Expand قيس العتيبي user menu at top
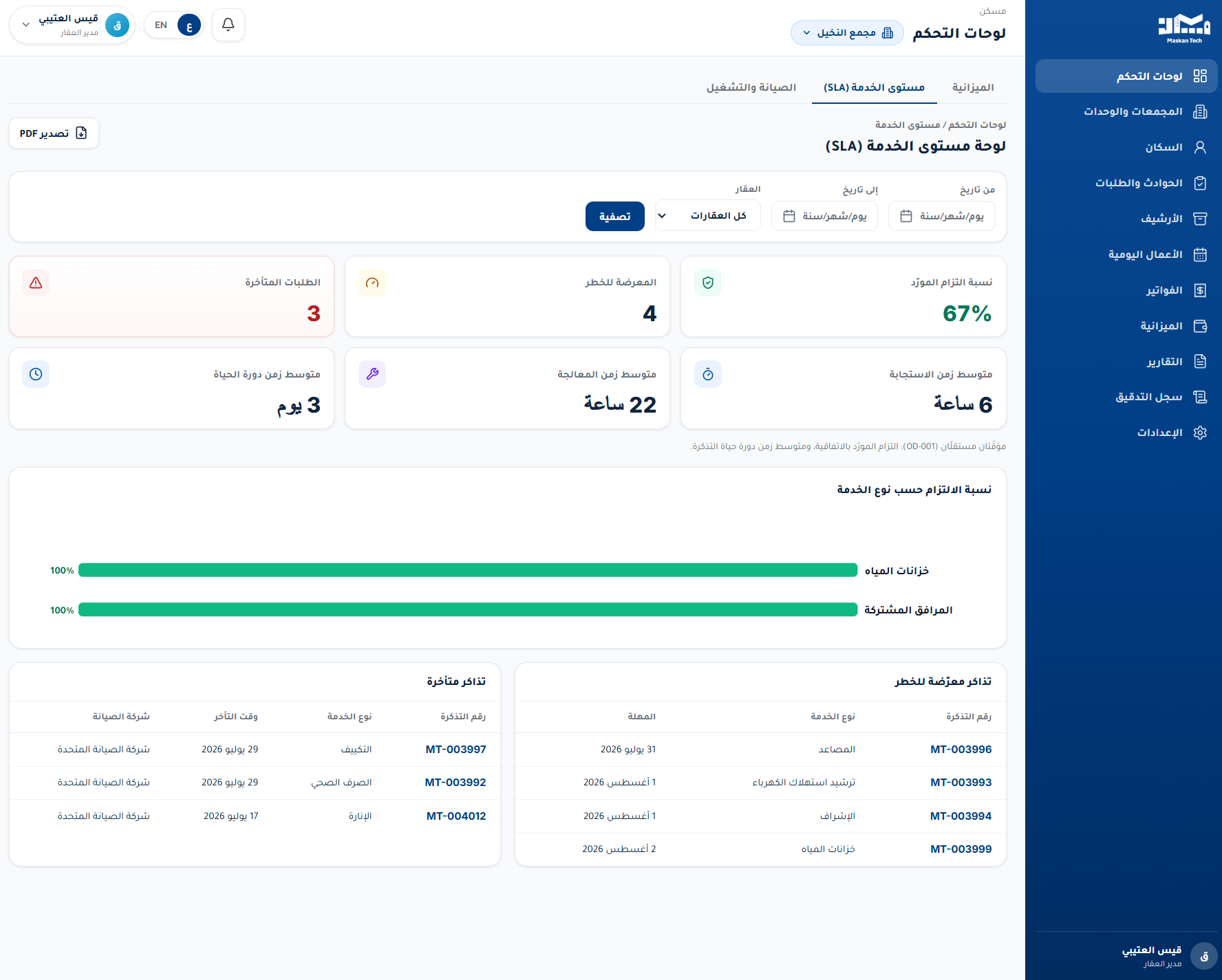 click(x=72, y=25)
